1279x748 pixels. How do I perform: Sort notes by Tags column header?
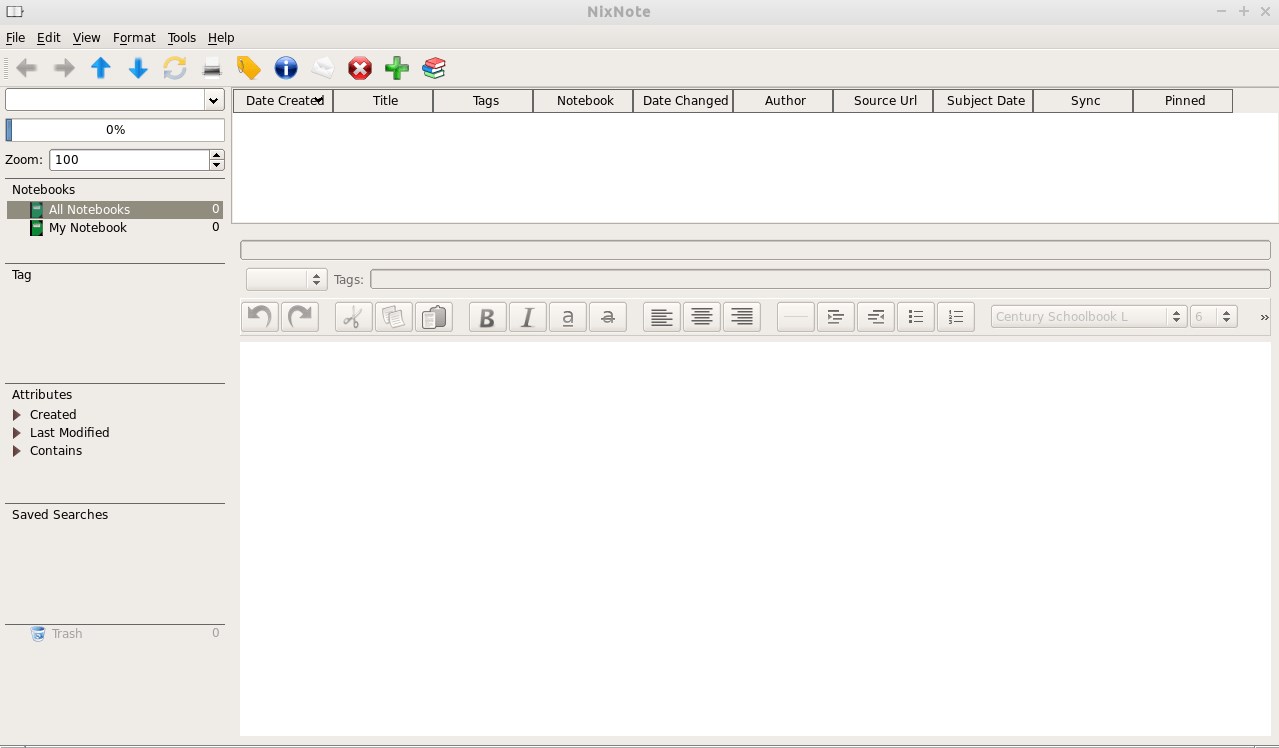483,101
